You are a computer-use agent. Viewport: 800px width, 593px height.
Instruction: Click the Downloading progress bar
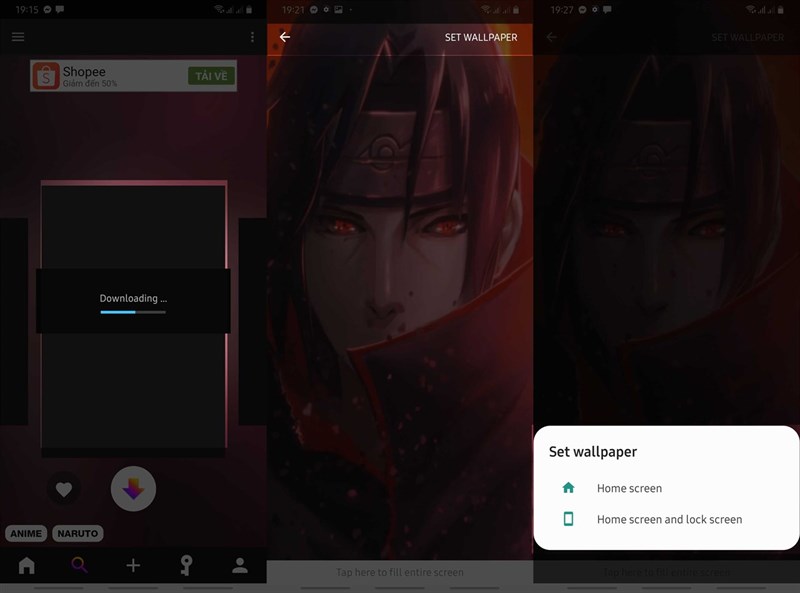tap(133, 312)
